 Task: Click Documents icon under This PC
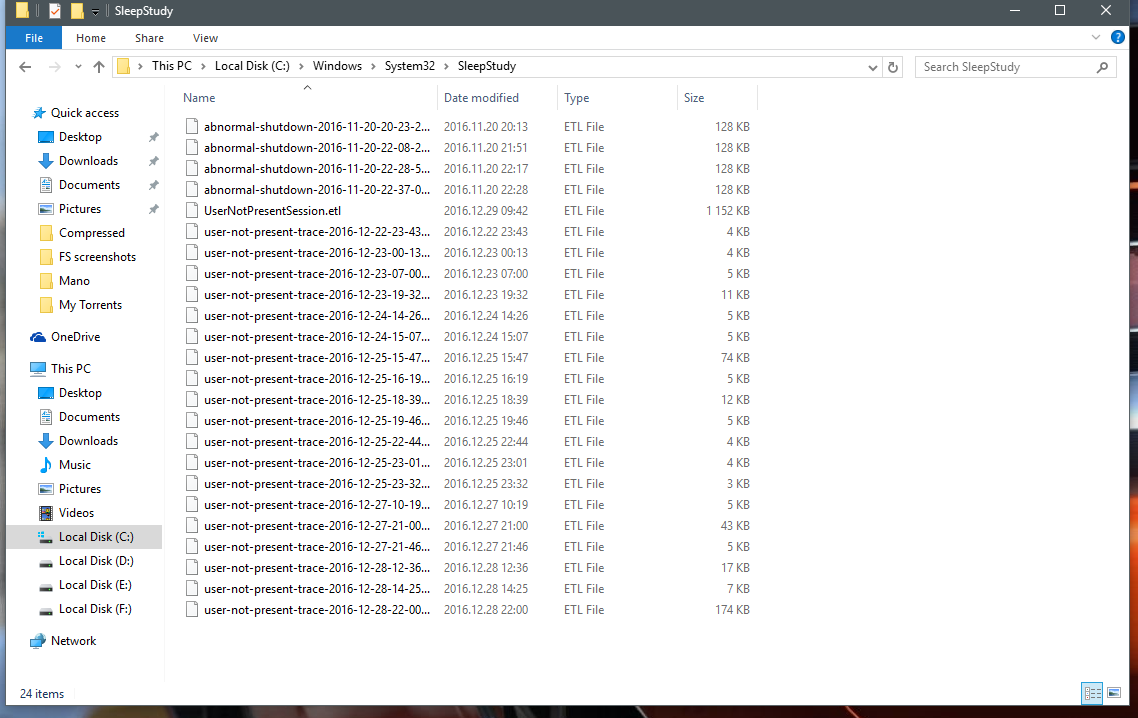[46, 417]
